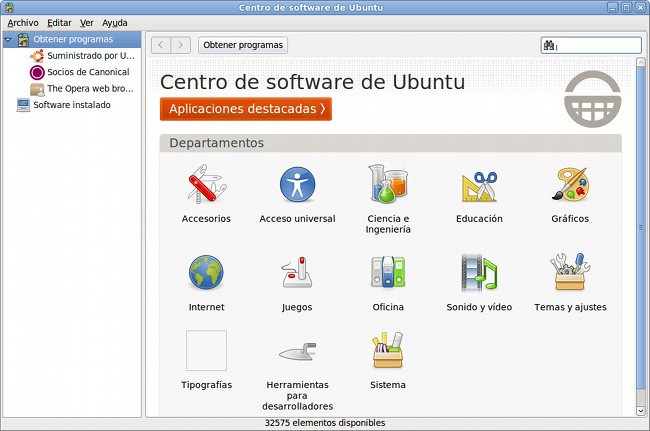
Task: Click the Departamentos section header
Action: coord(390,143)
